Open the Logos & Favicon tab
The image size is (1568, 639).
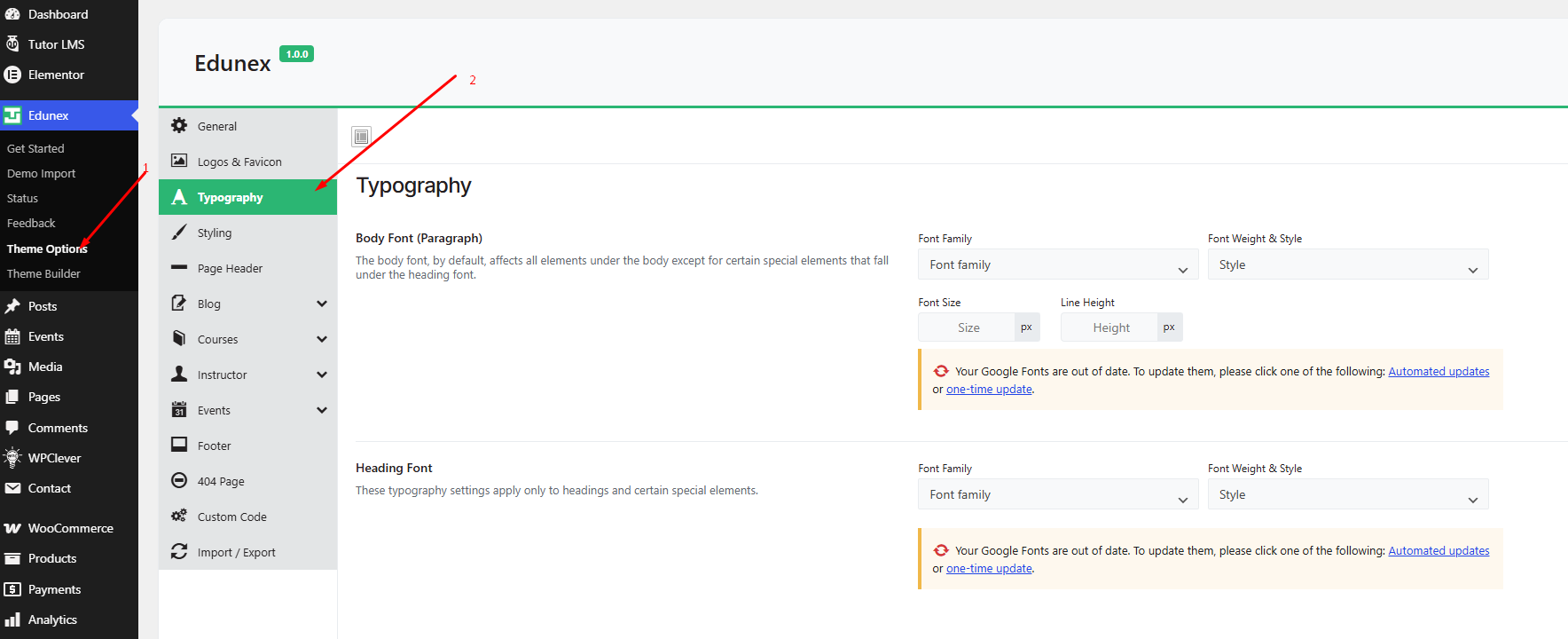click(x=247, y=162)
